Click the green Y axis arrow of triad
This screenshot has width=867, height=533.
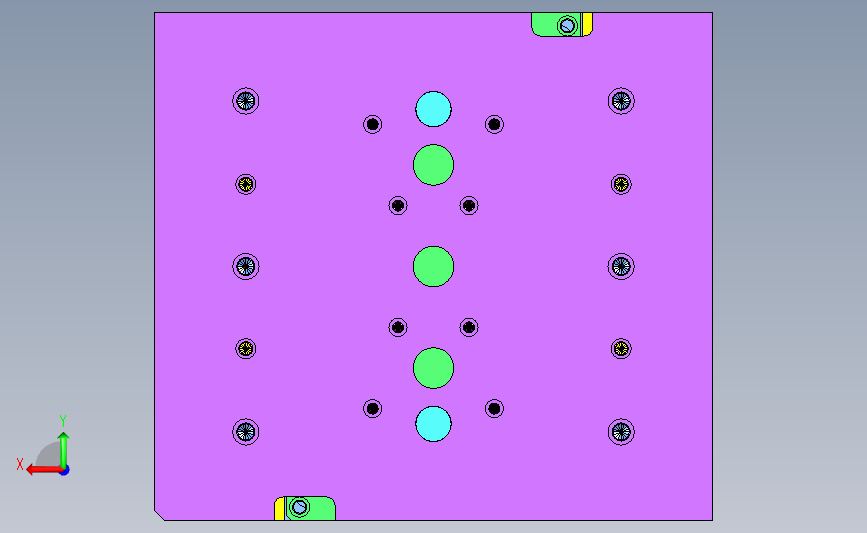[x=64, y=449]
